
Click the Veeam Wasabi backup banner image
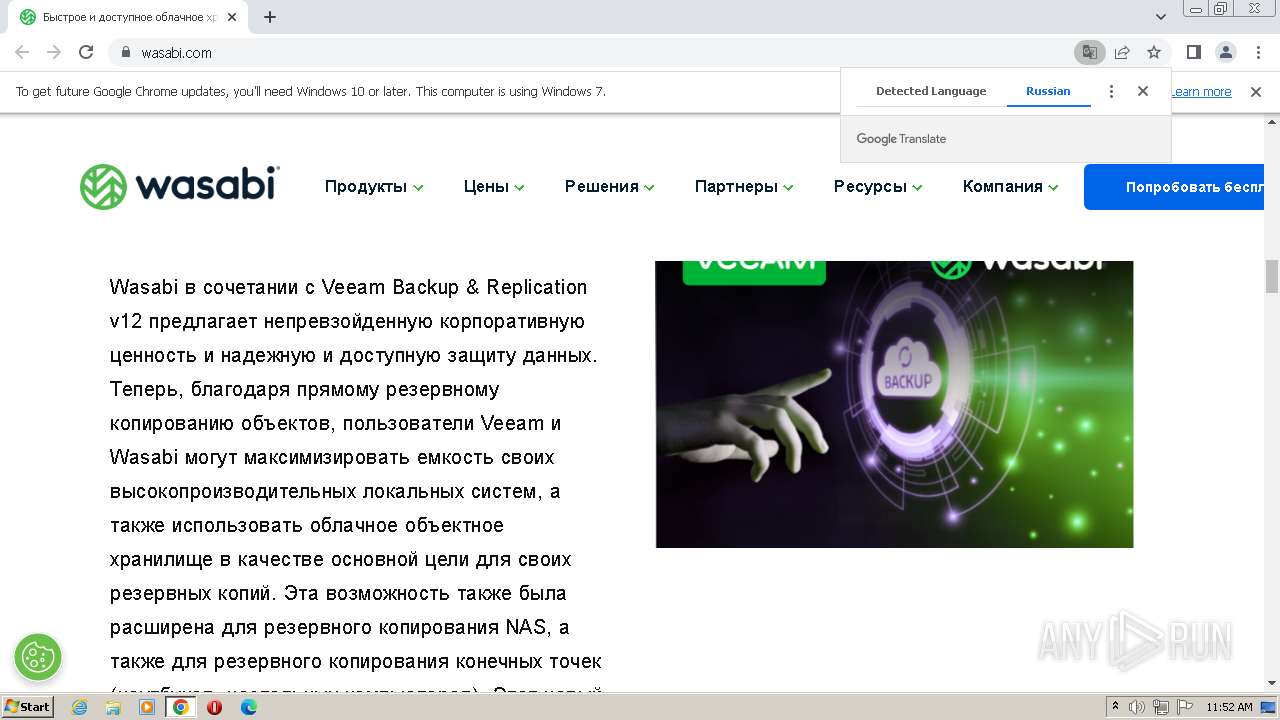click(894, 404)
